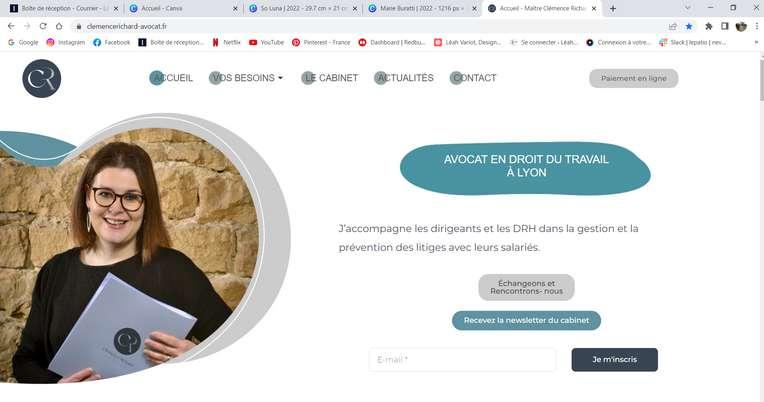Image resolution: width=764 pixels, height=402 pixels.
Task: Open the LE CABINET menu item
Action: click(330, 78)
